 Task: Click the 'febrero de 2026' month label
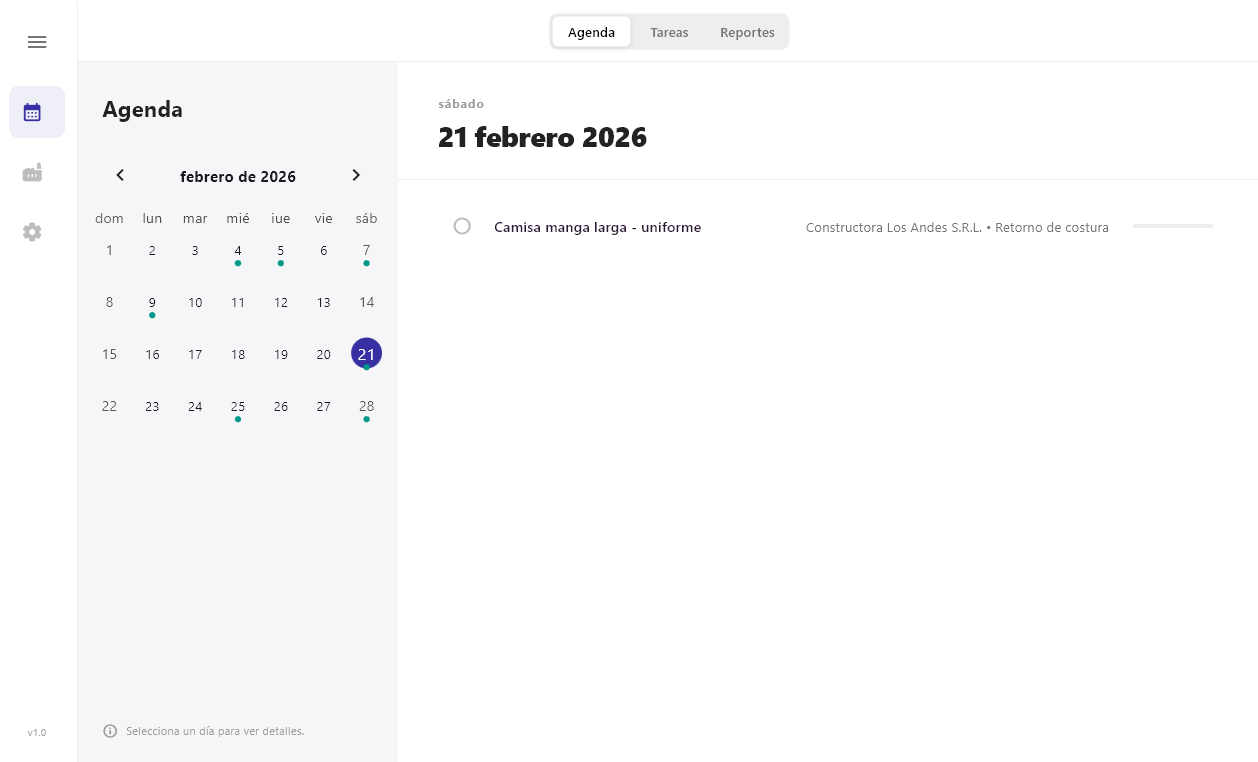pos(238,176)
